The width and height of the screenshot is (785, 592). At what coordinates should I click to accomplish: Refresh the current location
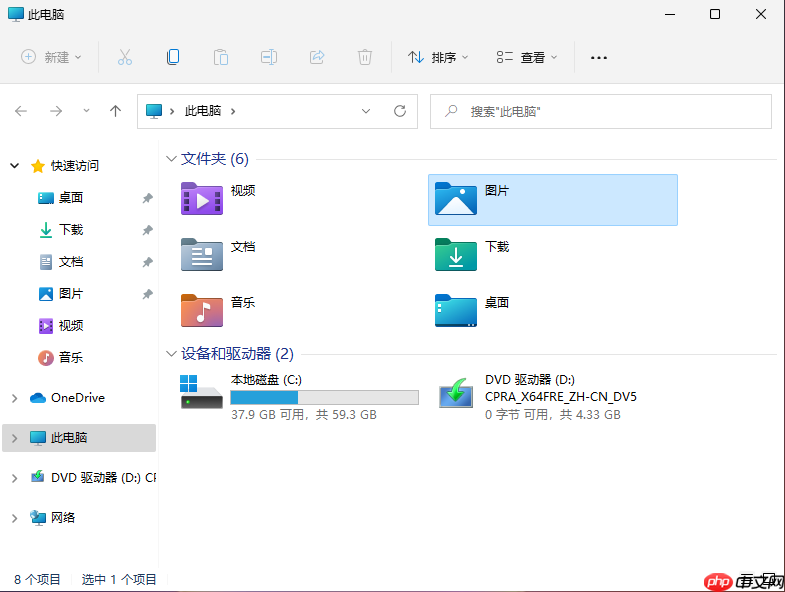tap(400, 111)
